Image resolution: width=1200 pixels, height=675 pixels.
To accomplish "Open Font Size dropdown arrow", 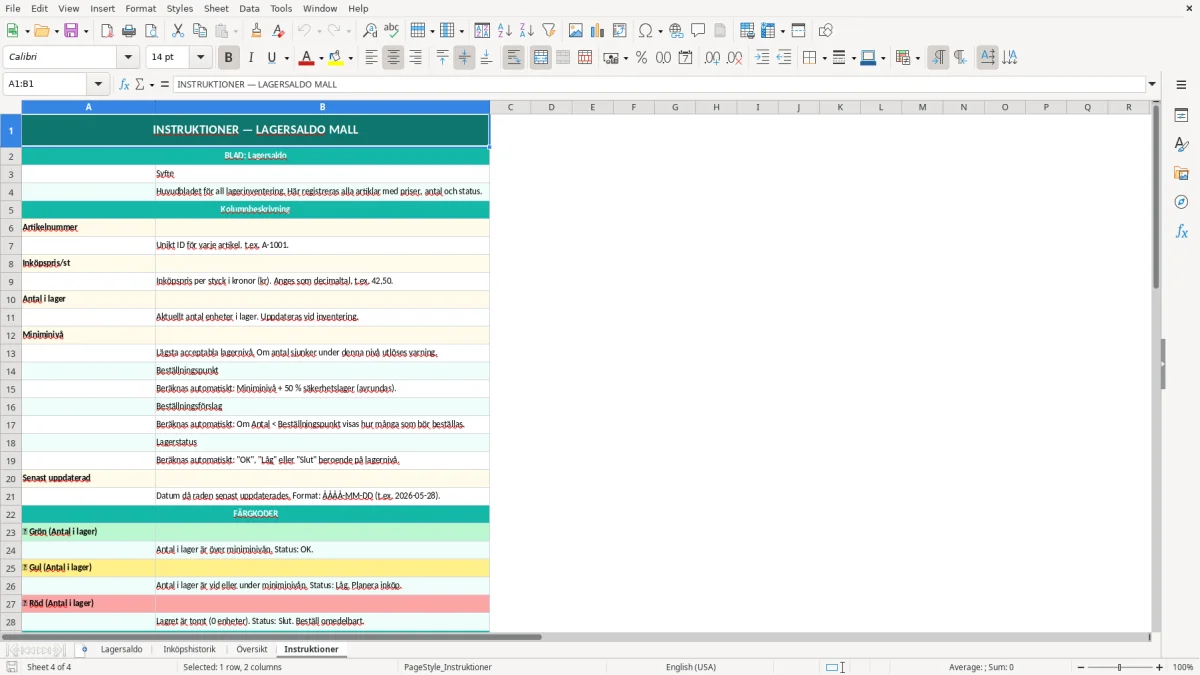I will point(201,58).
